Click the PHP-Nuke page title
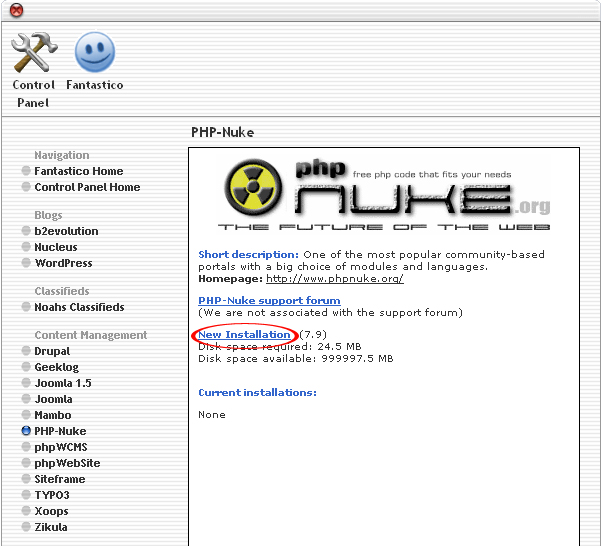The height and width of the screenshot is (546, 602). pyautogui.click(x=223, y=132)
